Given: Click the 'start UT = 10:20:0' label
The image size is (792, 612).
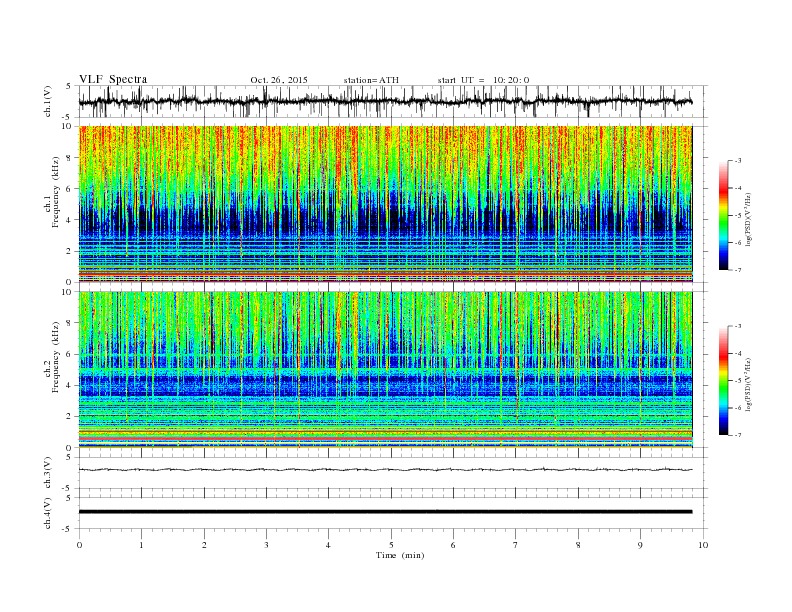Looking at the screenshot, I should pyautogui.click(x=483, y=80).
